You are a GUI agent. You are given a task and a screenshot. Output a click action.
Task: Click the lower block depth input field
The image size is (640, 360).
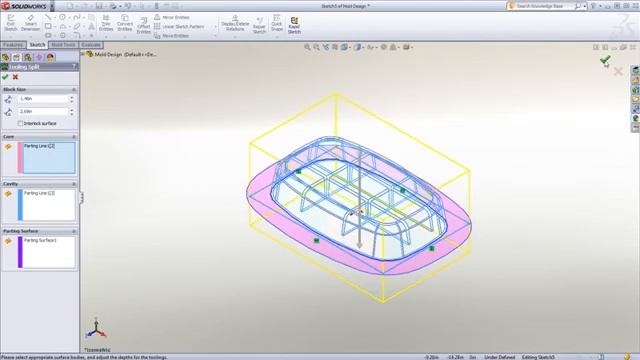(x=42, y=111)
